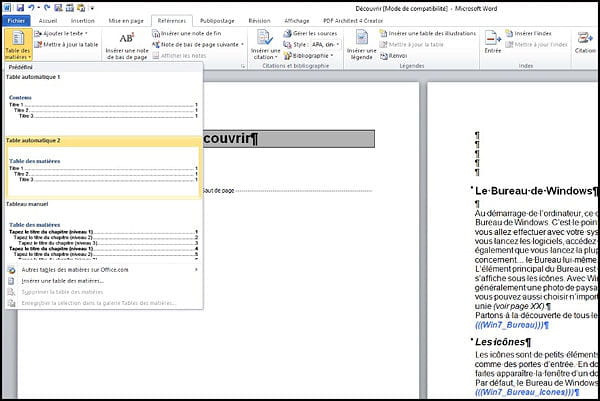600x401 pixels.
Task: Click Supprimer la table des matières entry
Action: [103, 292]
